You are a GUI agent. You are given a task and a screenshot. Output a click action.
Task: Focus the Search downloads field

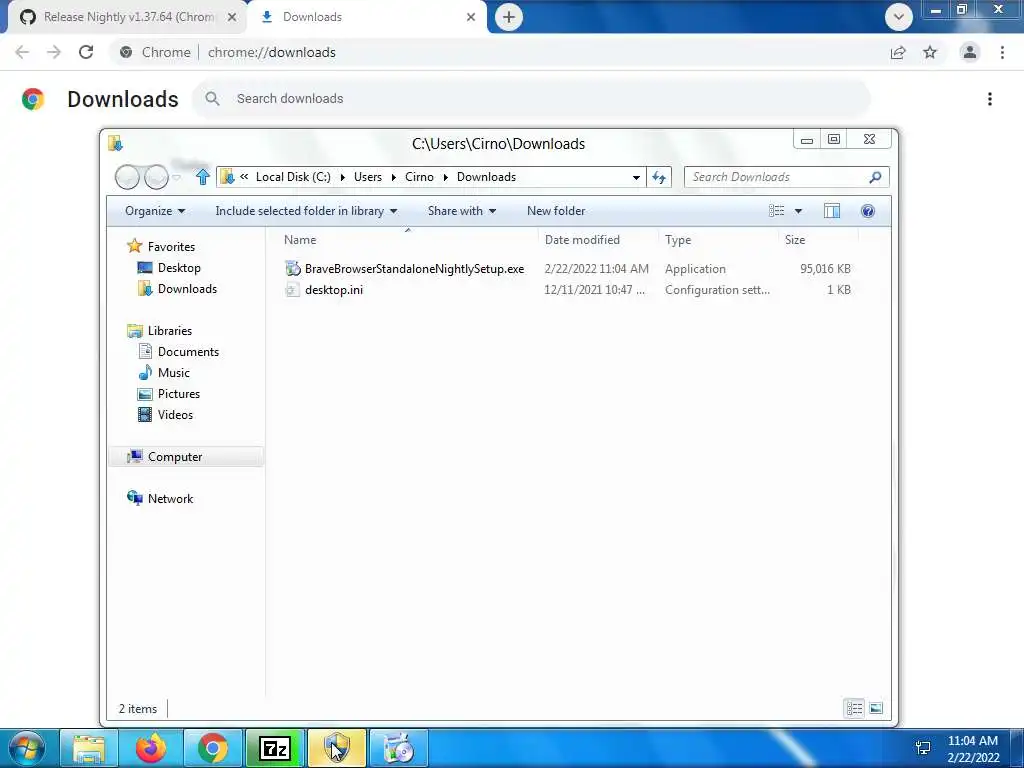[532, 99]
